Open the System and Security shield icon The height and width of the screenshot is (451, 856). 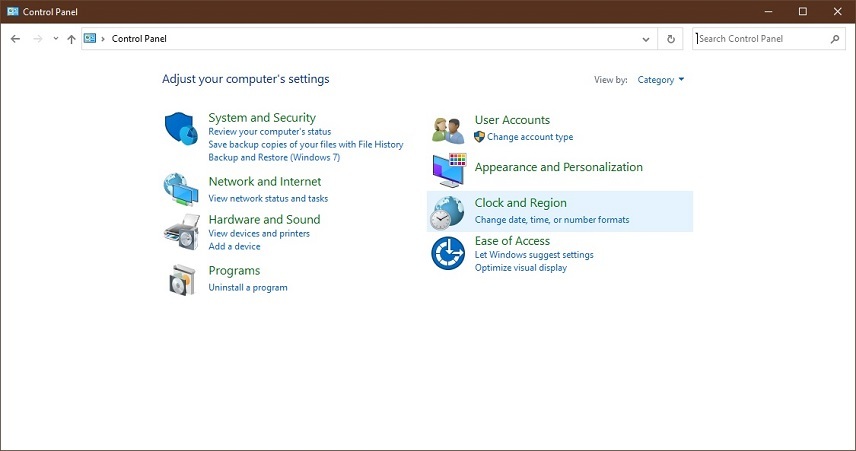[x=181, y=129]
